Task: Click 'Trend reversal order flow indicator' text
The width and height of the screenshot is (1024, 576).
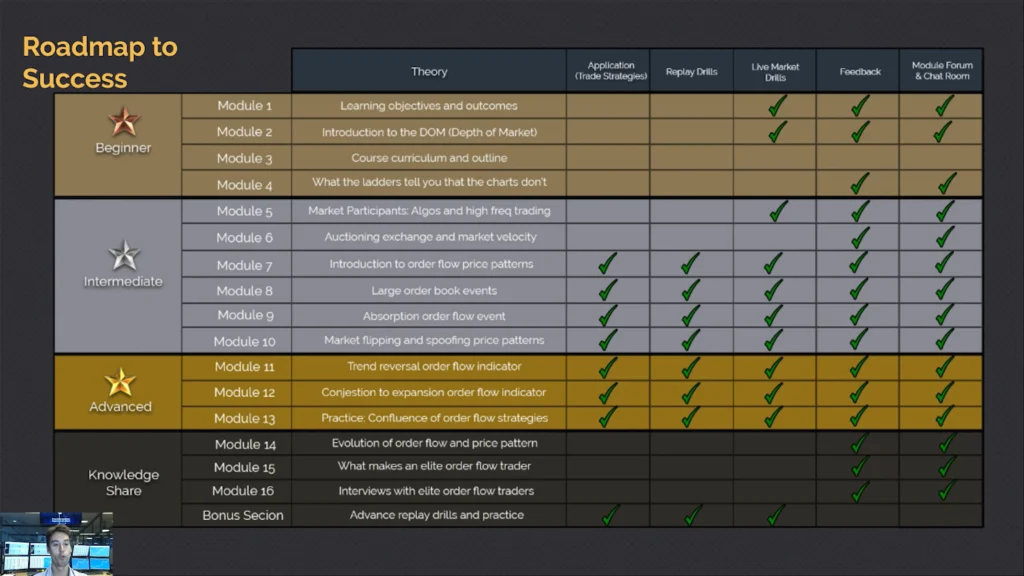Action: tap(434, 366)
